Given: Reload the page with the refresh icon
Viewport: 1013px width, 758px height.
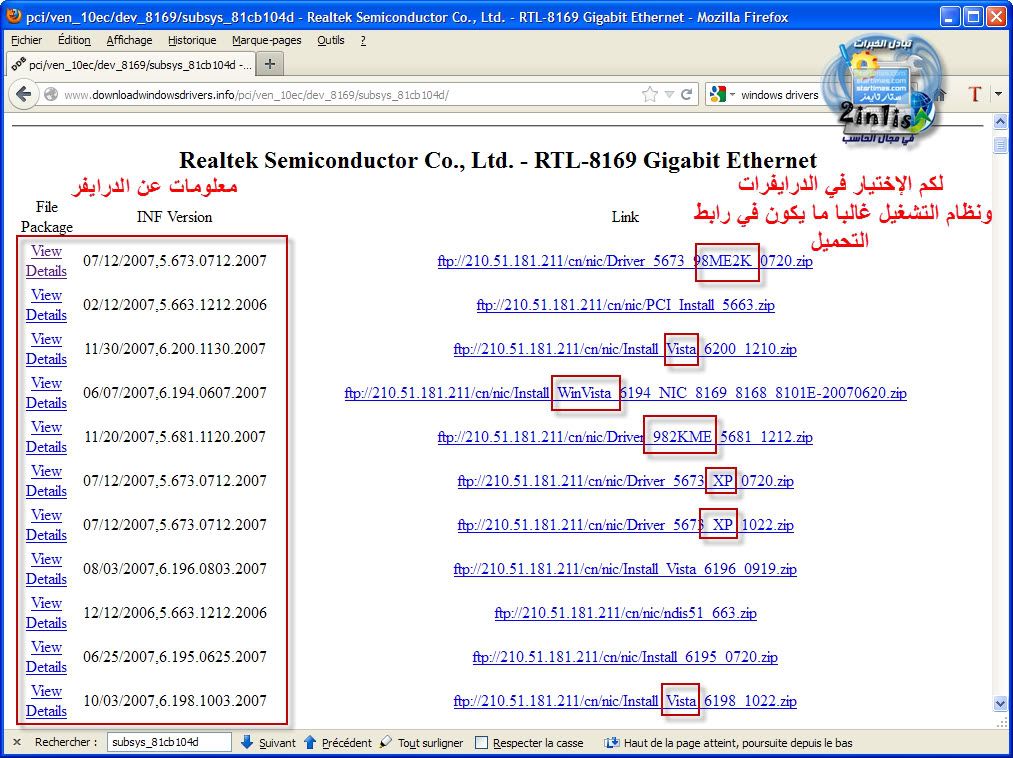Looking at the screenshot, I should 686,94.
